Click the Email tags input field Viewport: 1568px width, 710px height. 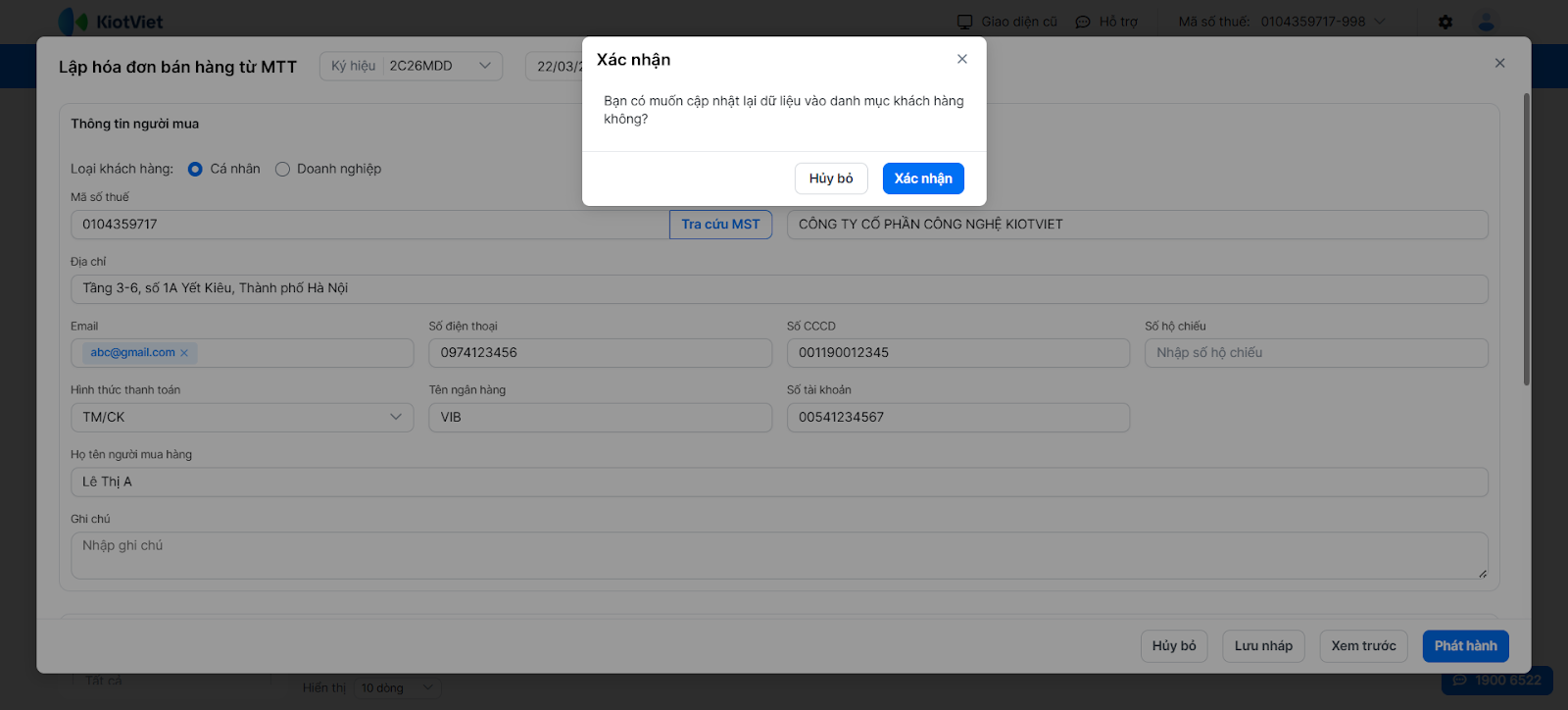click(x=242, y=353)
